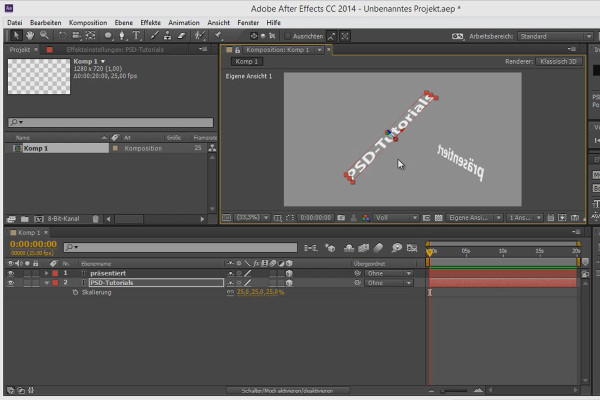Viewport: 600px width, 400px height.
Task: Select the Pan Behind anchor tool
Action: point(91,36)
